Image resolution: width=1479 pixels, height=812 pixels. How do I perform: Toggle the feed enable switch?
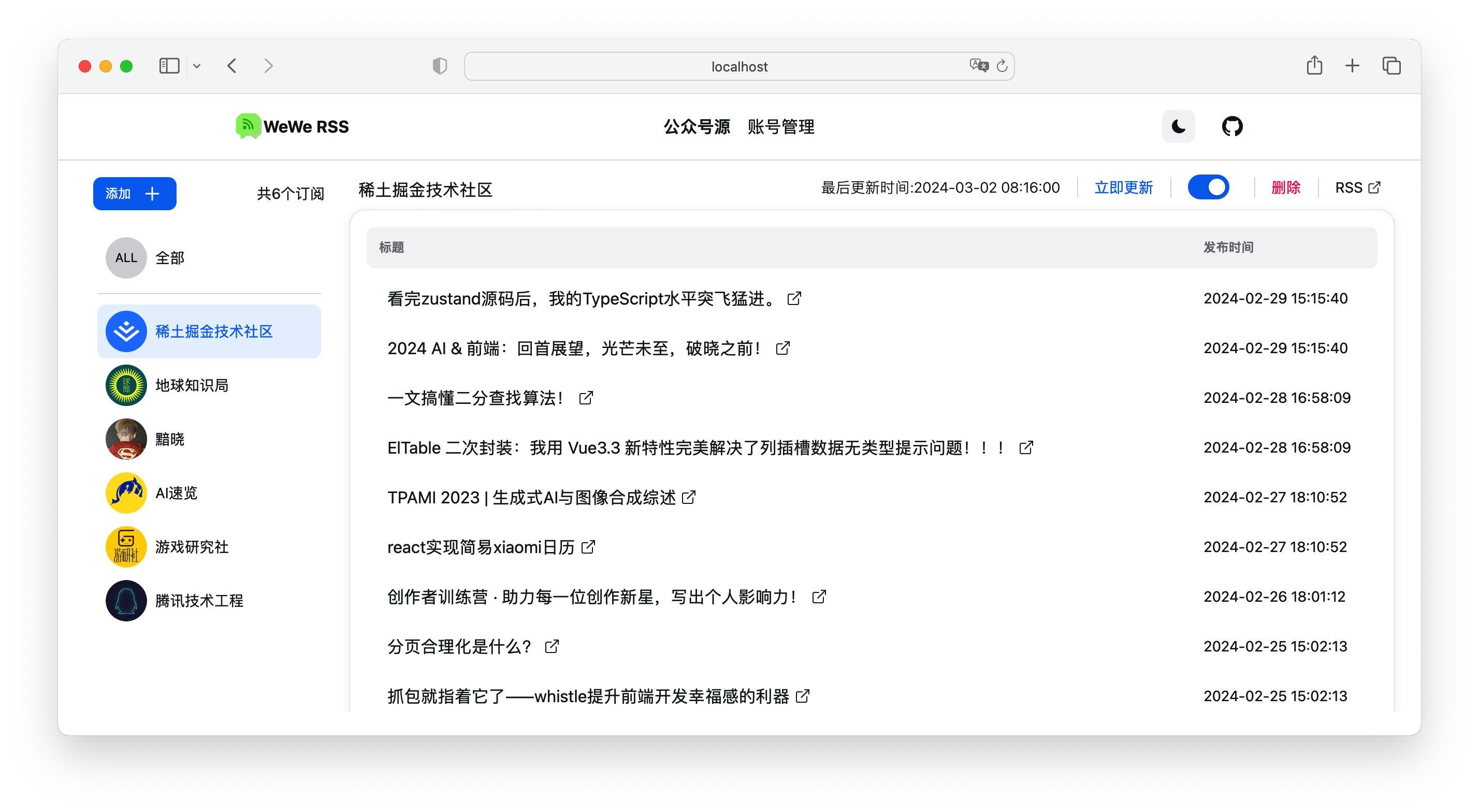click(x=1208, y=188)
